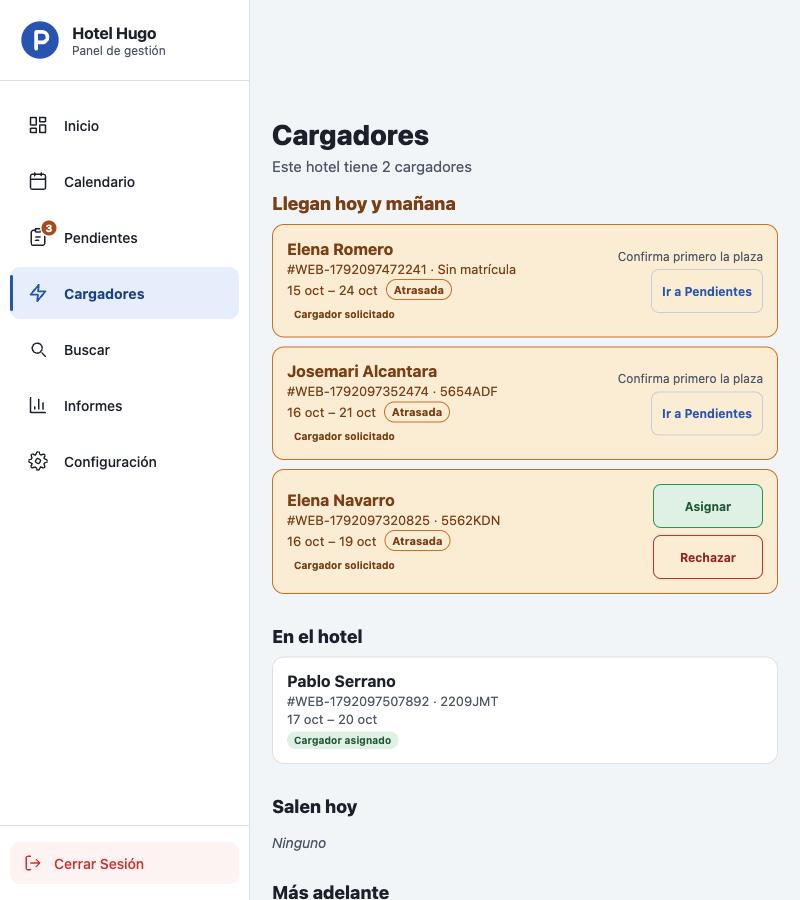The image size is (800, 900).
Task: Open the Inicio menu item
Action: click(125, 126)
